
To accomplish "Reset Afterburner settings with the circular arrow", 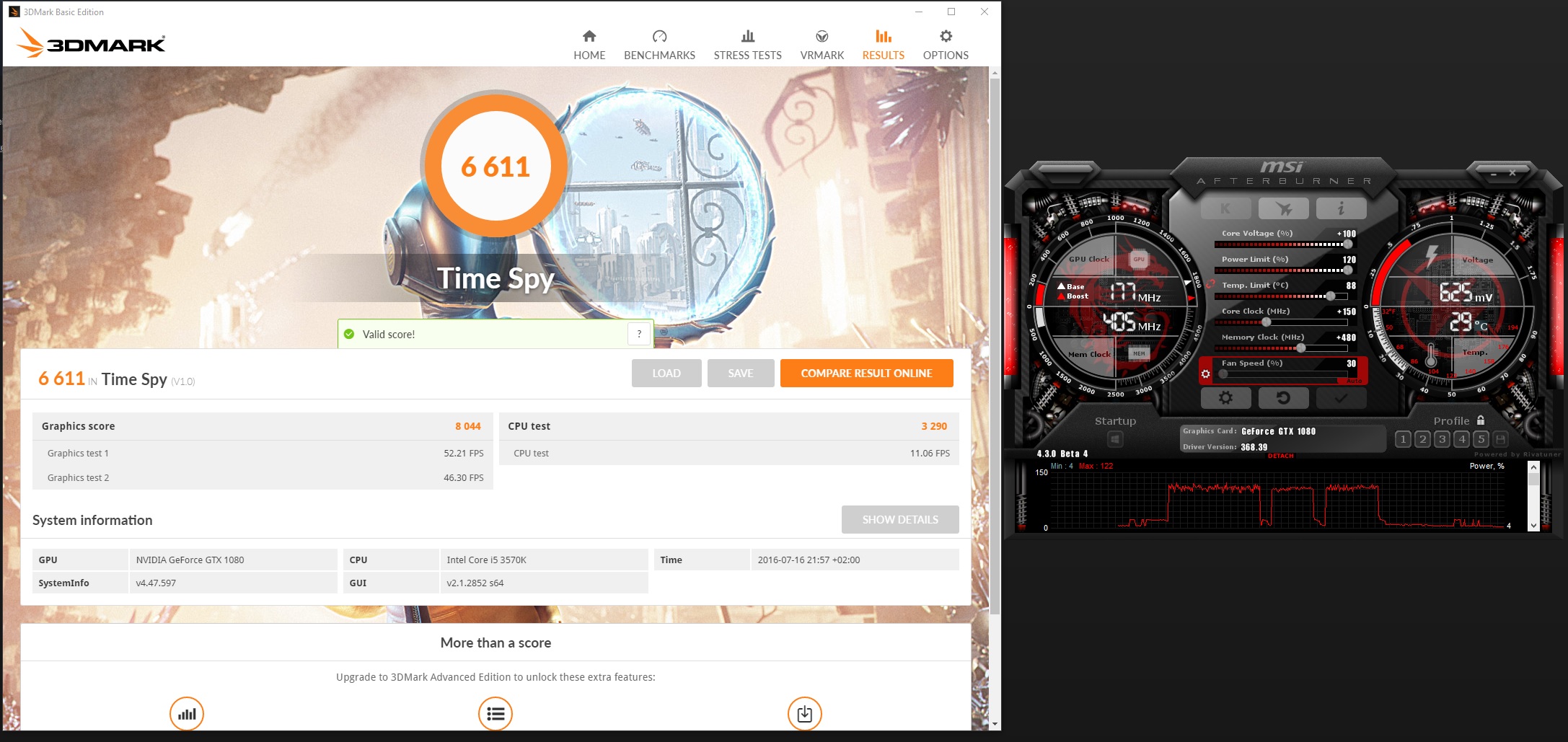I will coord(1283,397).
